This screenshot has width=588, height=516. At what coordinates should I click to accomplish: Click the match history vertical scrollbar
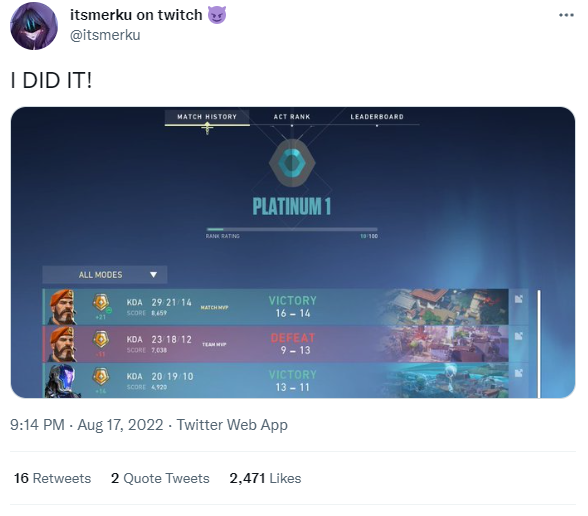[x=539, y=344]
